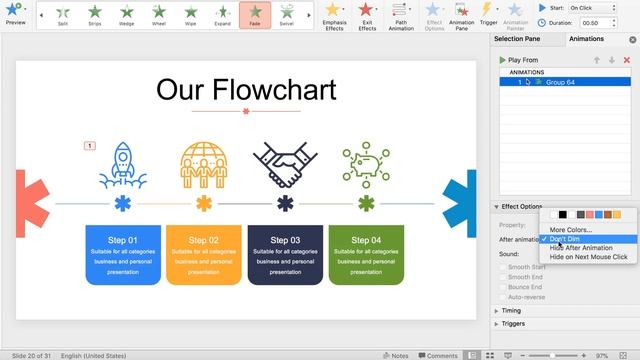This screenshot has height=360, width=640.
Task: Open Notes in status bar
Action: point(396,356)
